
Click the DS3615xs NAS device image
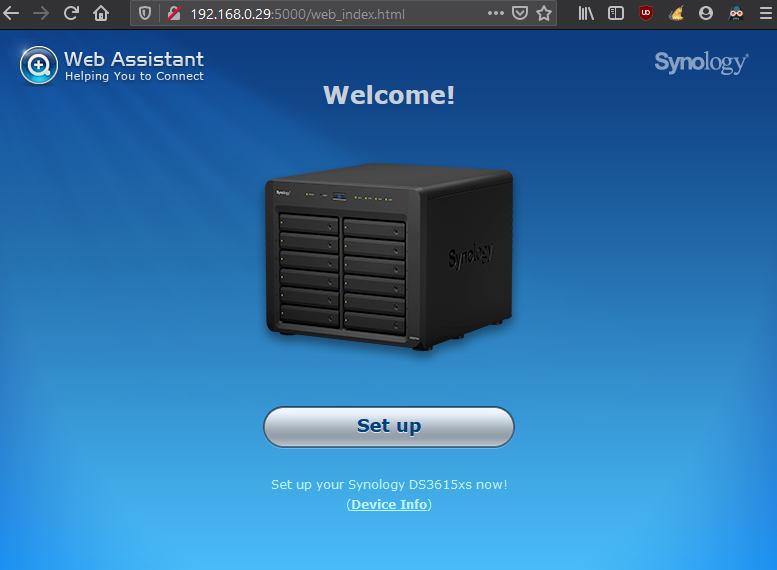[x=388, y=254]
